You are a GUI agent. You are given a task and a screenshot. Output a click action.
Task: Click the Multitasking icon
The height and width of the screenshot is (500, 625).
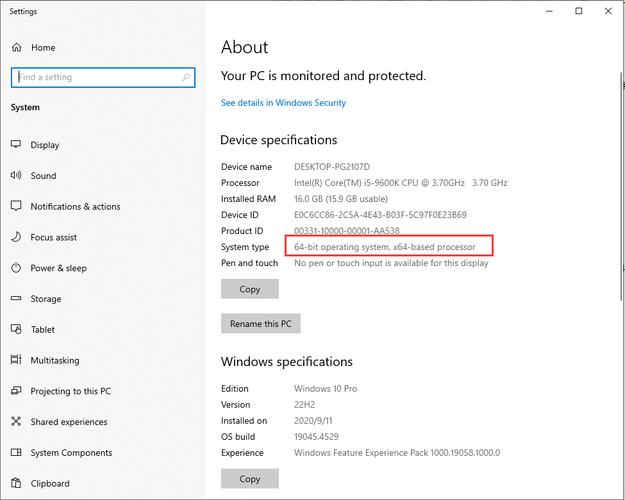point(16,361)
